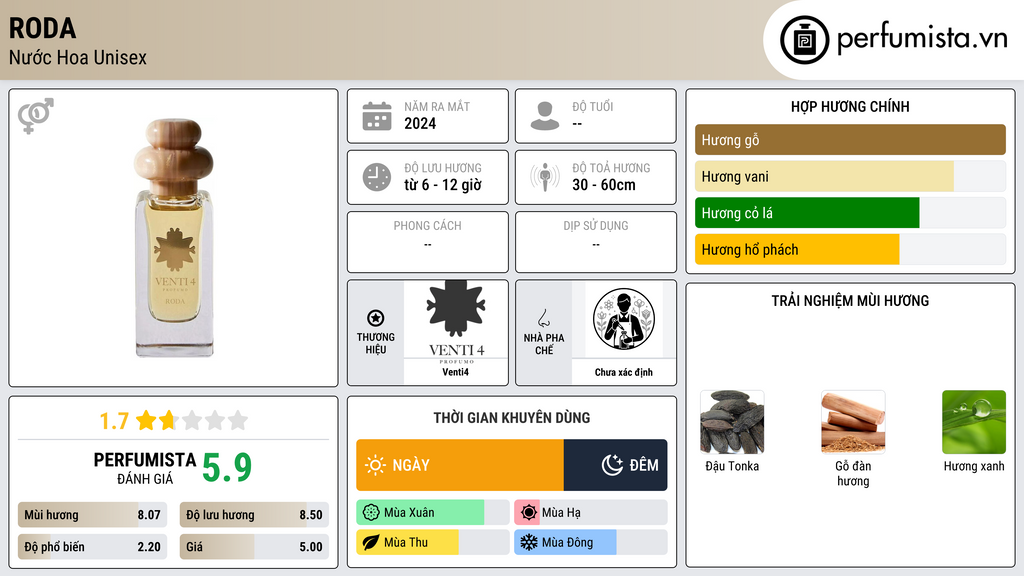1024x576 pixels.
Task: Click the Thời gian khuyên dùng heading
Action: click(x=512, y=418)
